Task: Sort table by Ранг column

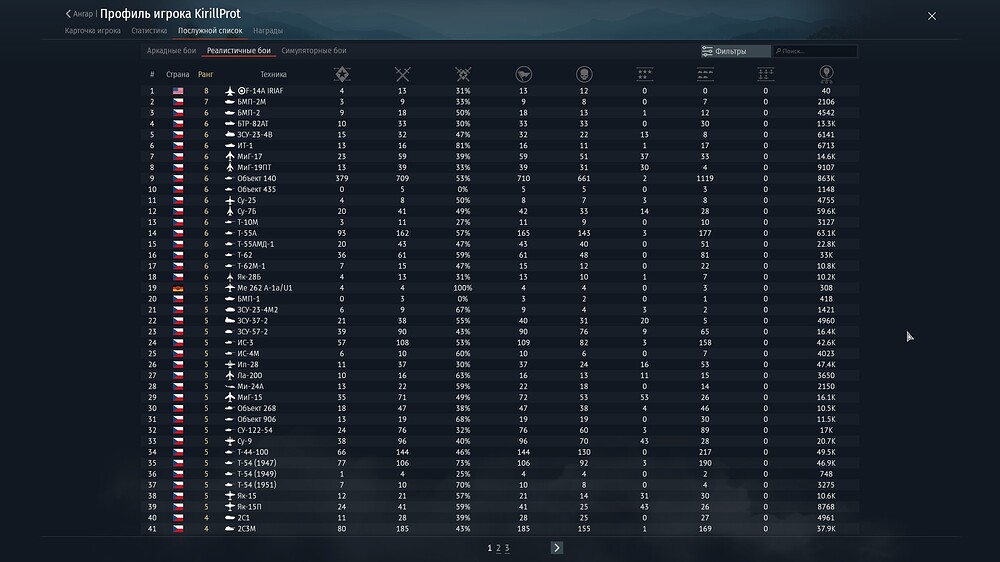Action: pos(205,75)
